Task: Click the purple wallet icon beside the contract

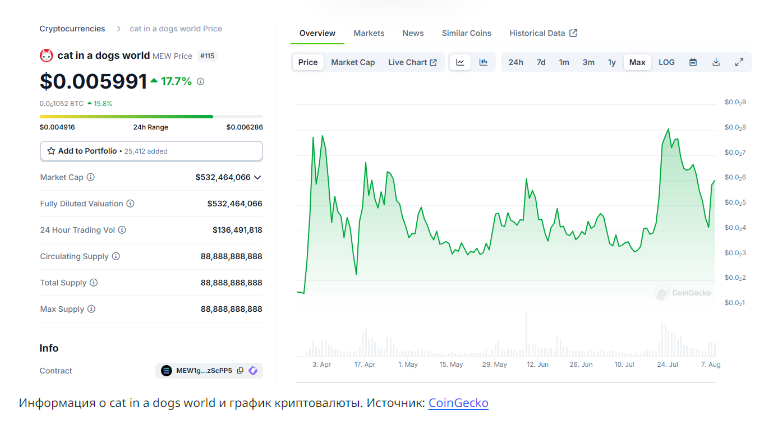Action: (253, 371)
